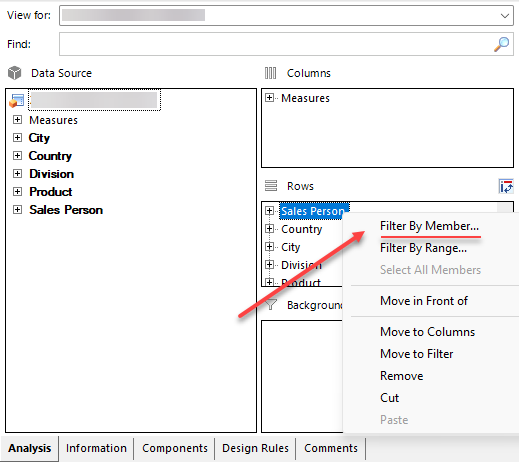Screen dimensions: 519x462
Task: Expand the City dimension in Data Source
Action: [17, 138]
